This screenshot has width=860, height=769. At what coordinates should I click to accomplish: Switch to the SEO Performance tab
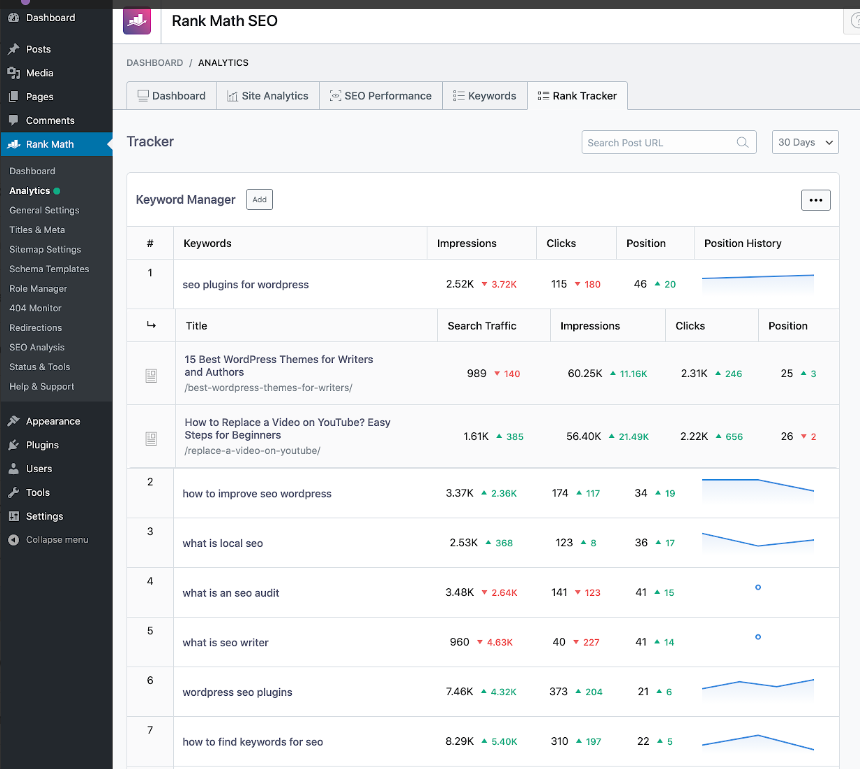click(381, 96)
